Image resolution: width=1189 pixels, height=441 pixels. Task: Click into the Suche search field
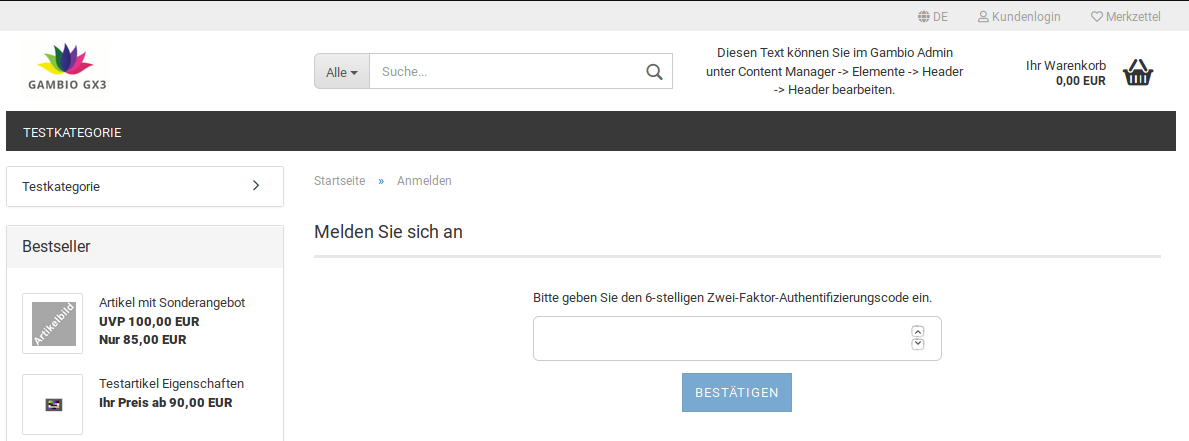(505, 72)
